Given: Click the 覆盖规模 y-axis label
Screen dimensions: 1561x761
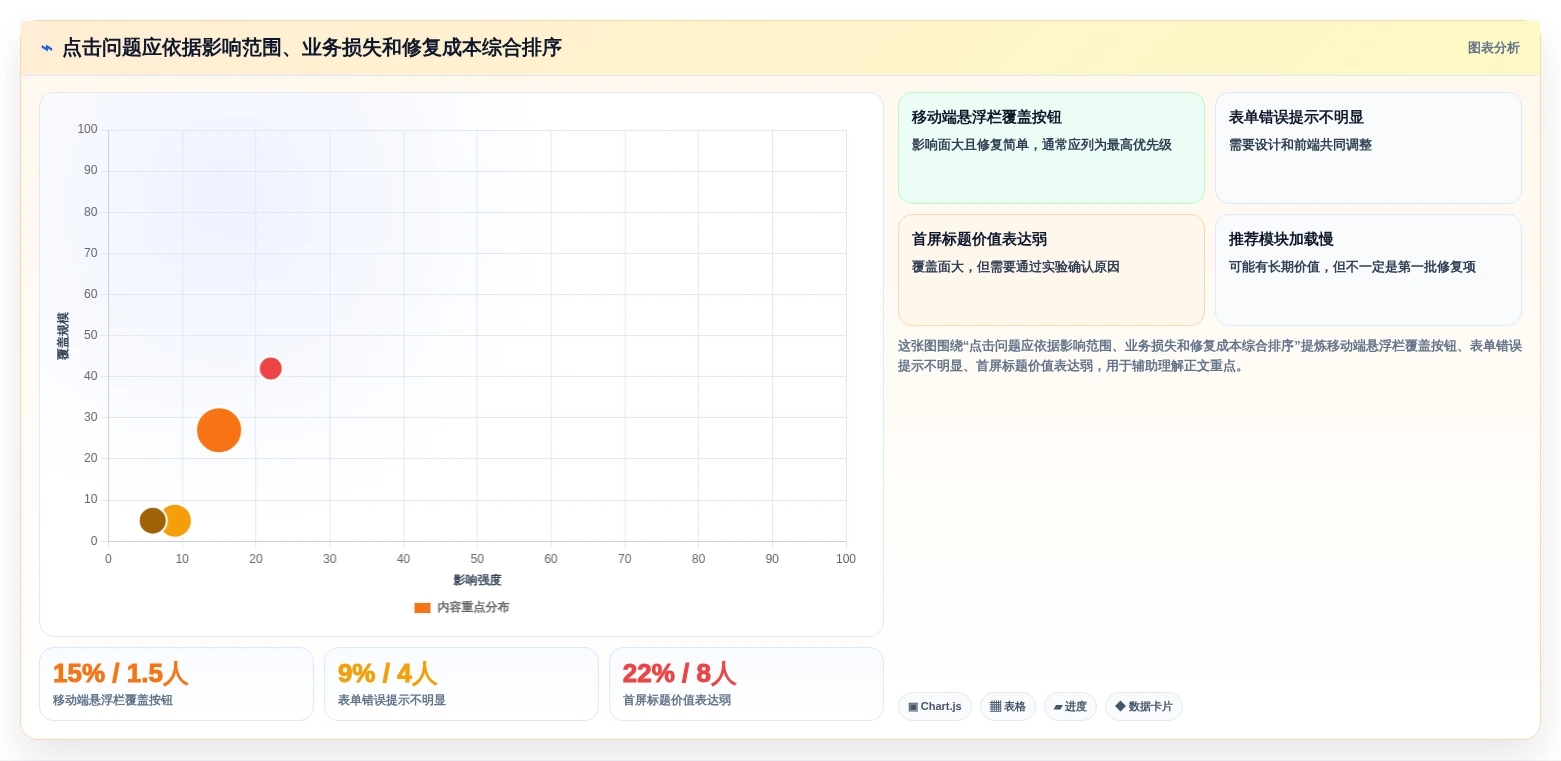Looking at the screenshot, I should [x=63, y=336].
